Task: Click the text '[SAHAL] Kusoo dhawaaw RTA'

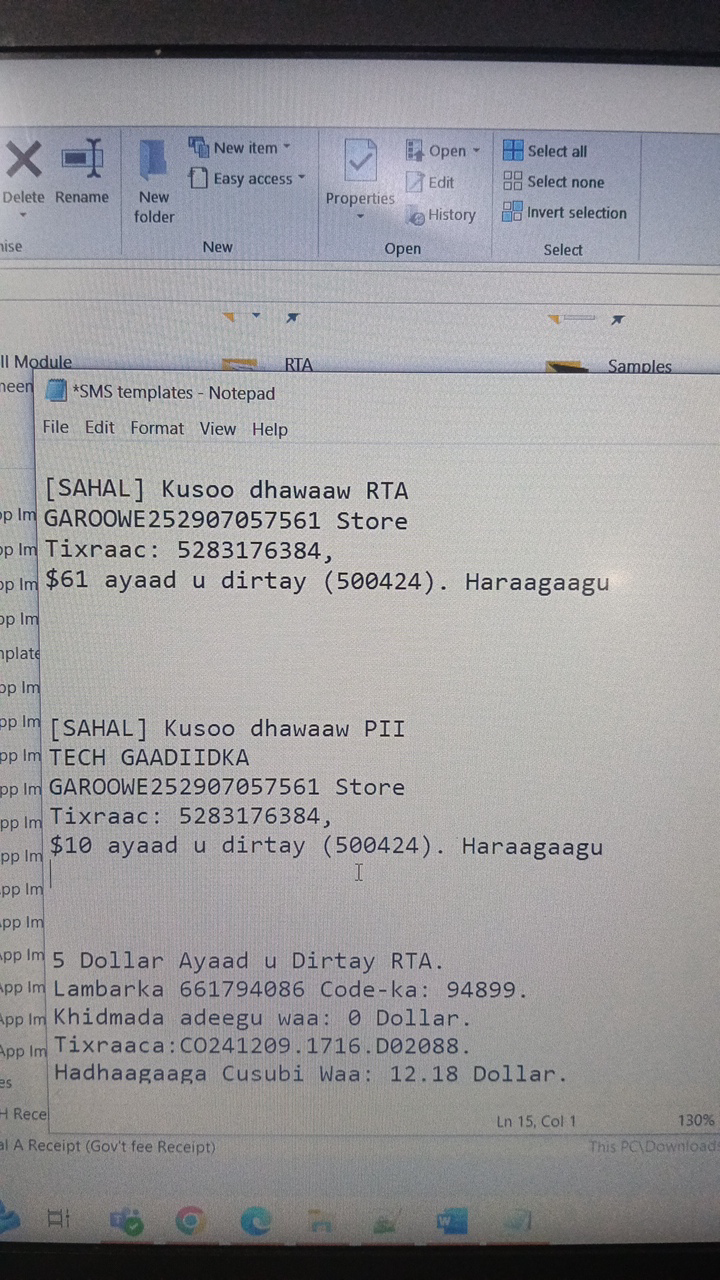Action: click(x=226, y=490)
